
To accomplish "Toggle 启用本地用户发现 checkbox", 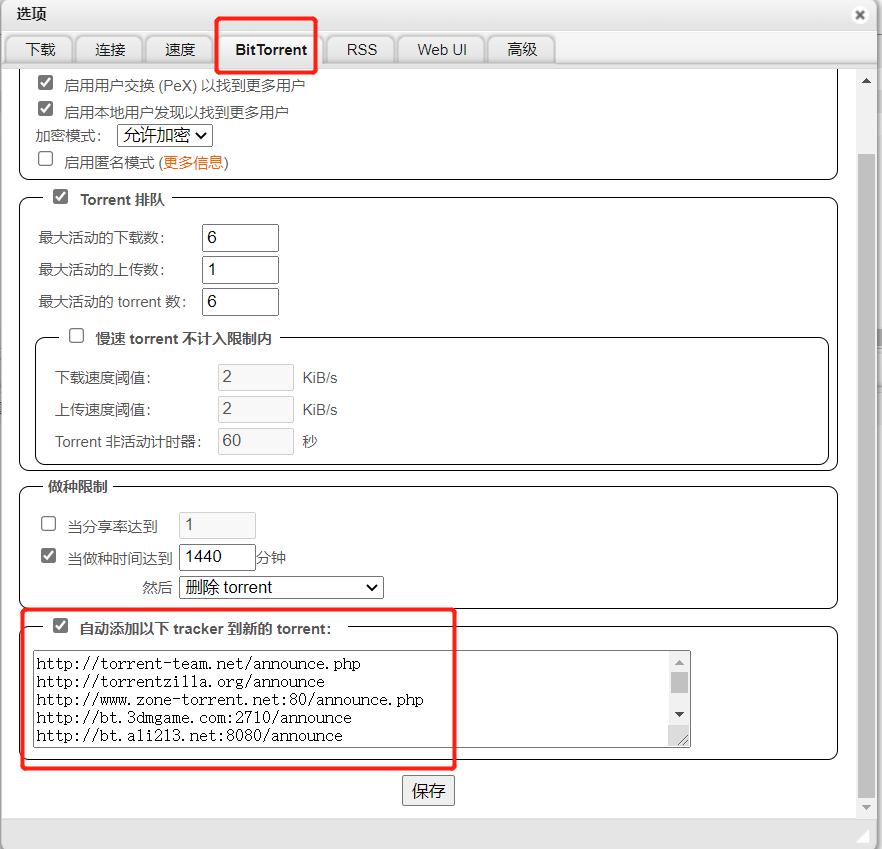I will click(45, 108).
